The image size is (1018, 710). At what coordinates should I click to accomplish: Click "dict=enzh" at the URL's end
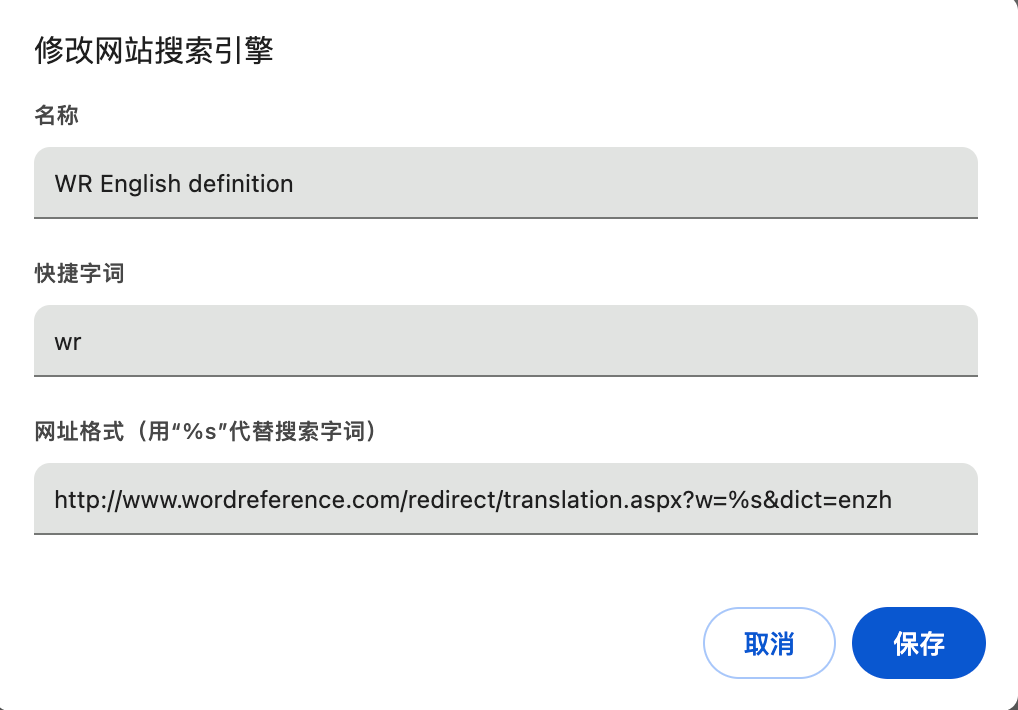pyautogui.click(x=836, y=500)
